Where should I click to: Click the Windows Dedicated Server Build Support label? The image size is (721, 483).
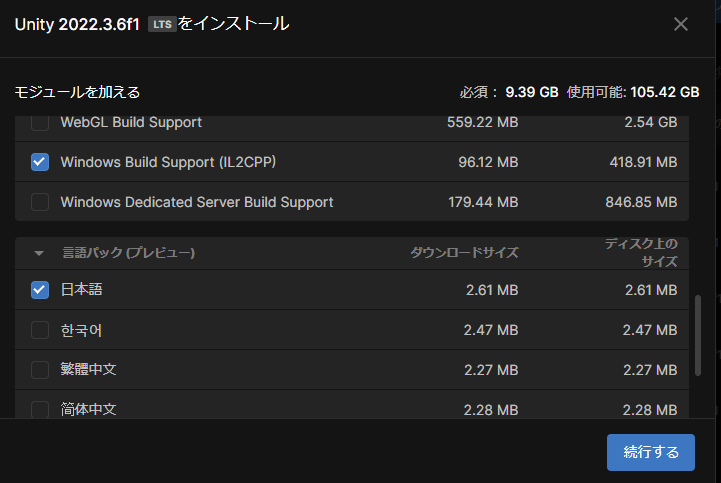[x=197, y=202]
